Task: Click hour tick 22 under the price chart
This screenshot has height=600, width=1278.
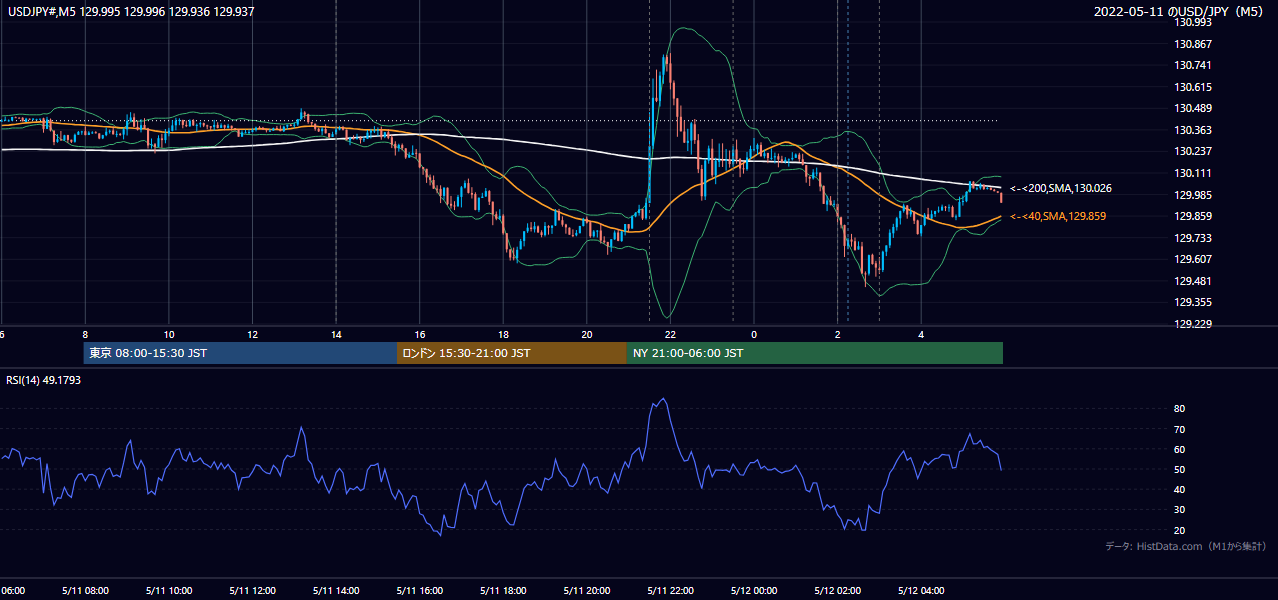Action: 671,334
